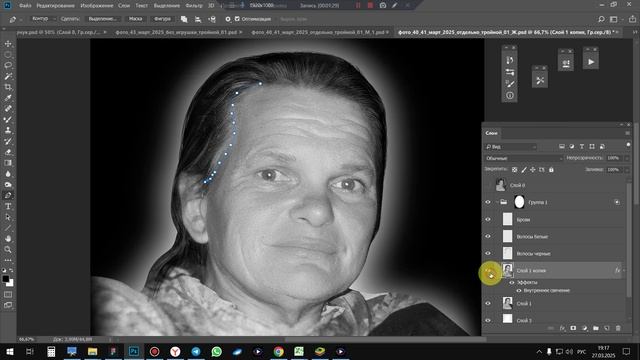
Task: Hide the Волосы черные layer
Action: (488, 253)
